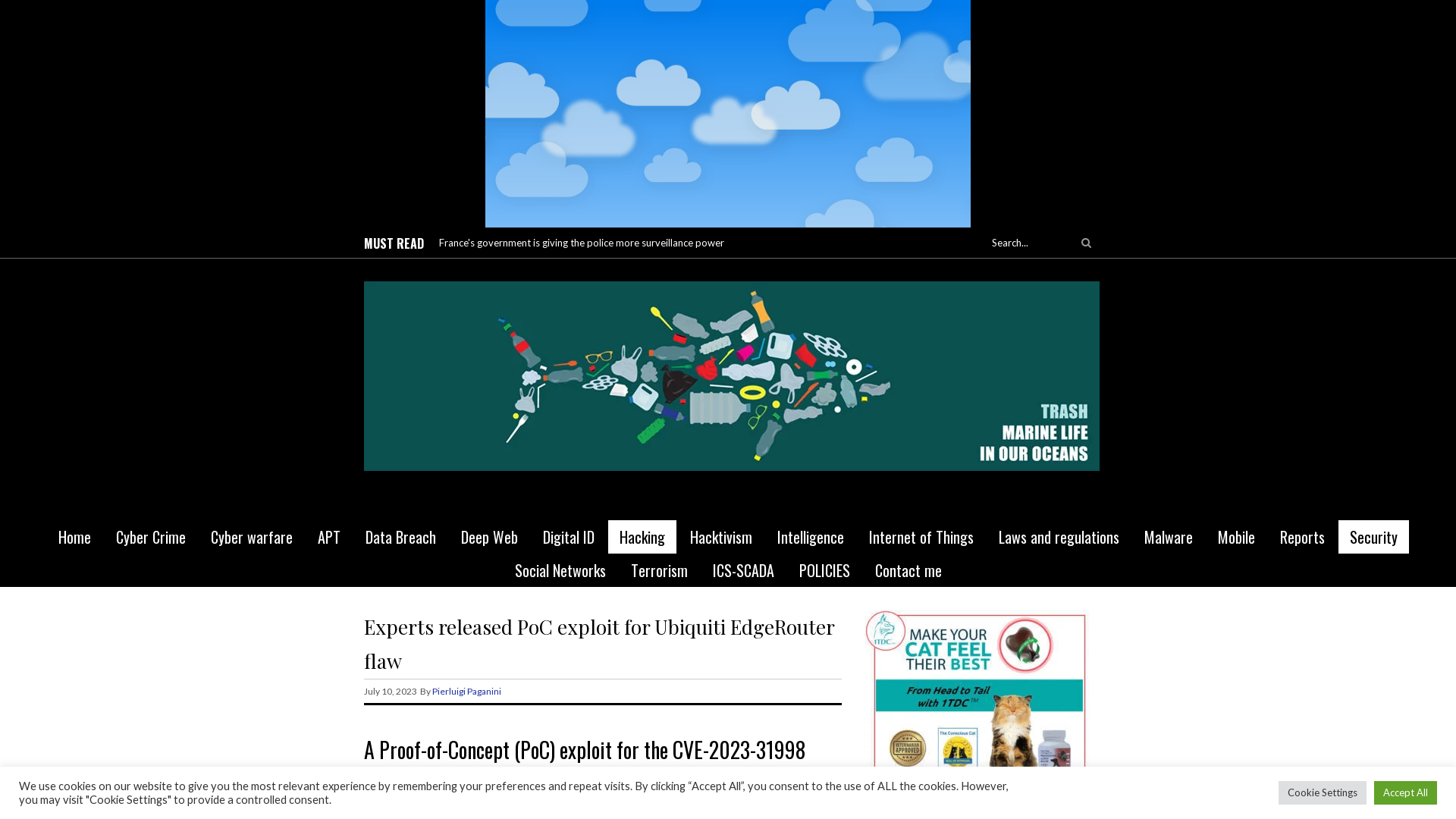Click the ocean trash awareness banner
This screenshot has width=1456, height=819.
[x=731, y=375]
